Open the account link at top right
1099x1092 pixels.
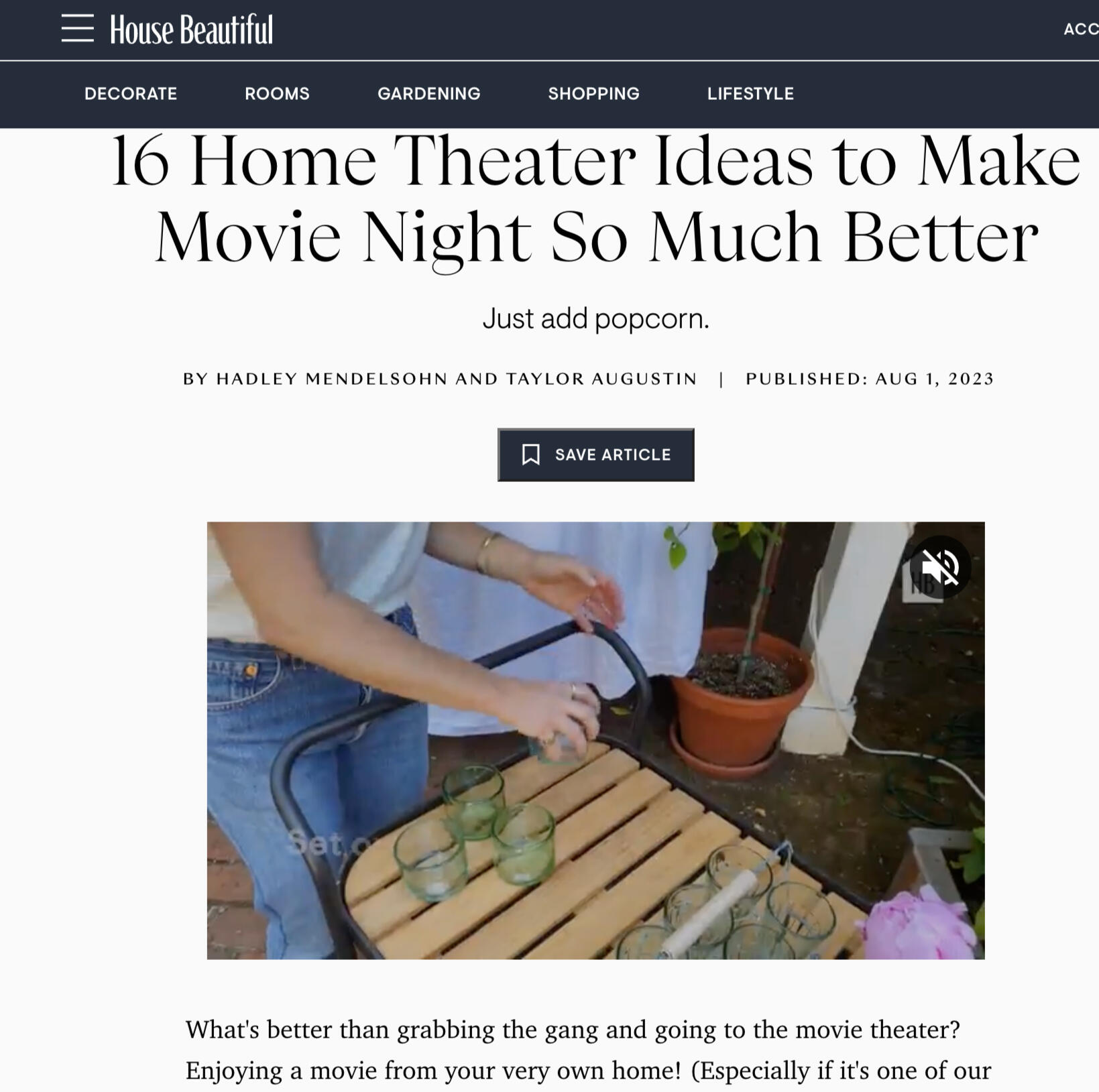1081,29
